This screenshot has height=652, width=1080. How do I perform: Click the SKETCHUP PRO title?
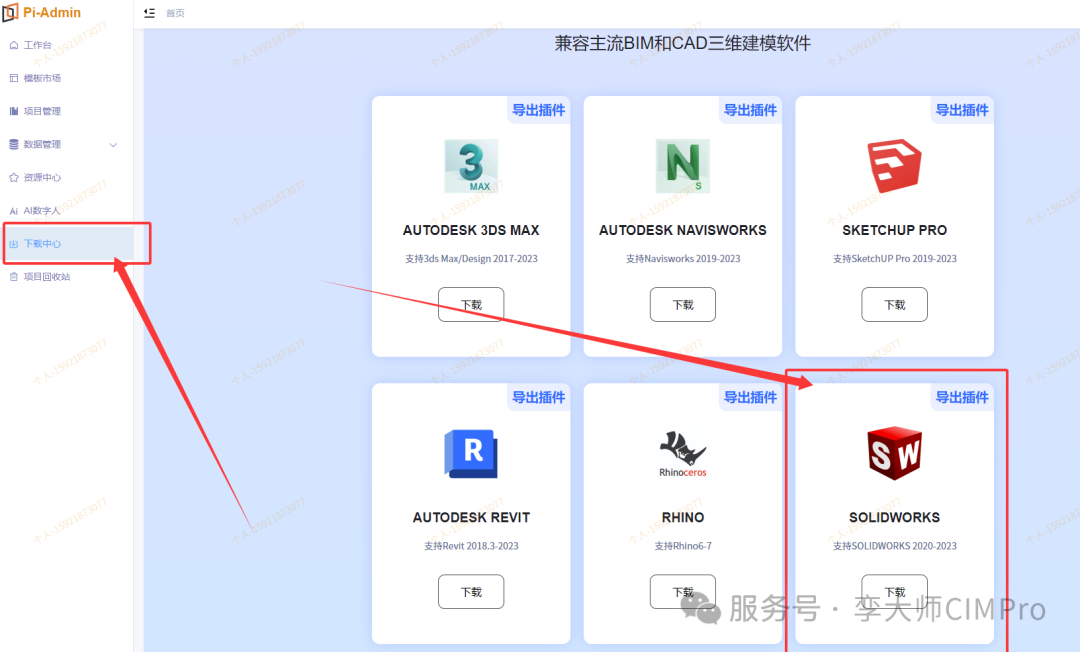point(894,230)
